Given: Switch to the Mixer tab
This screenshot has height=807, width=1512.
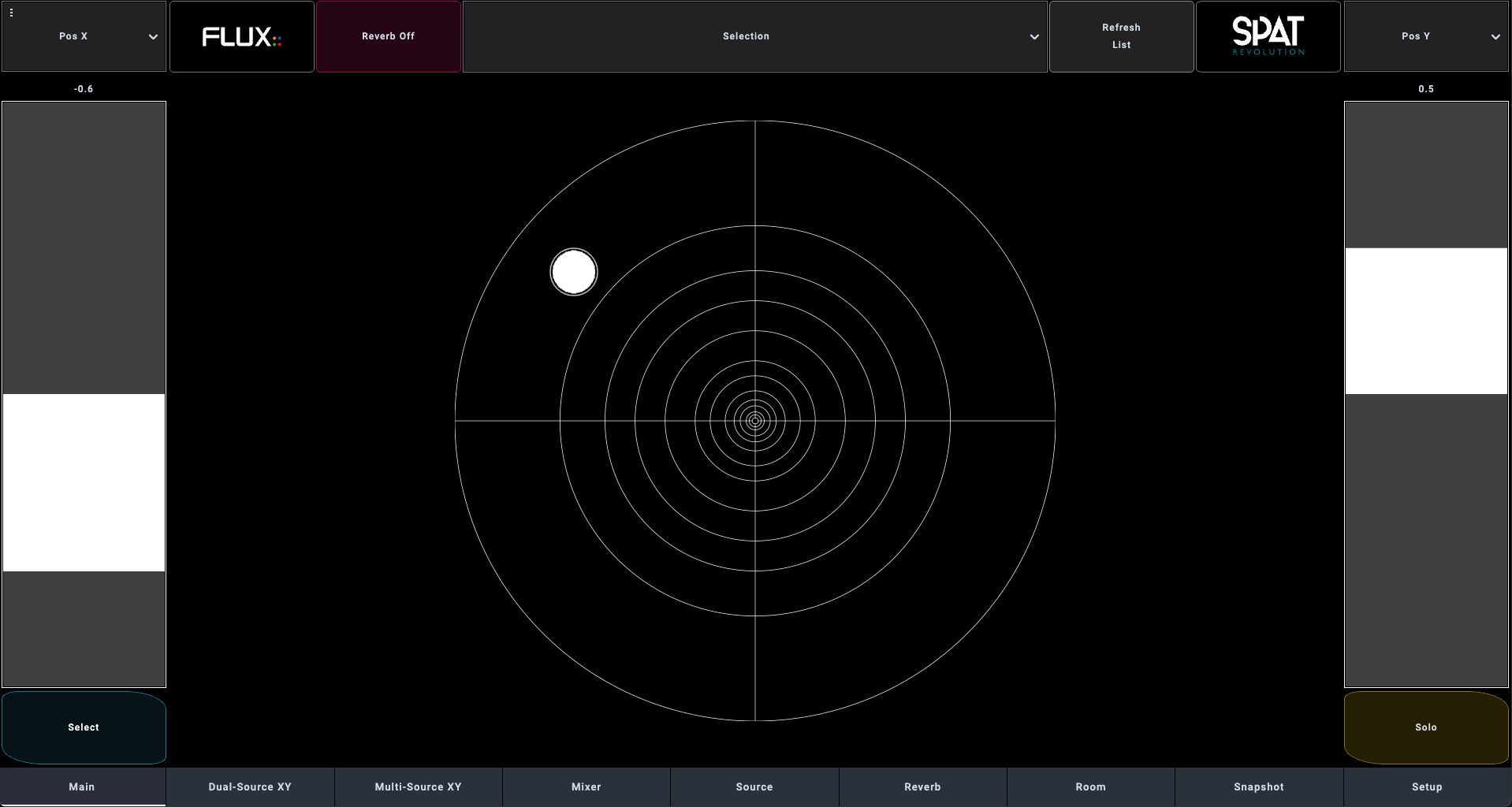Looking at the screenshot, I should point(586,787).
